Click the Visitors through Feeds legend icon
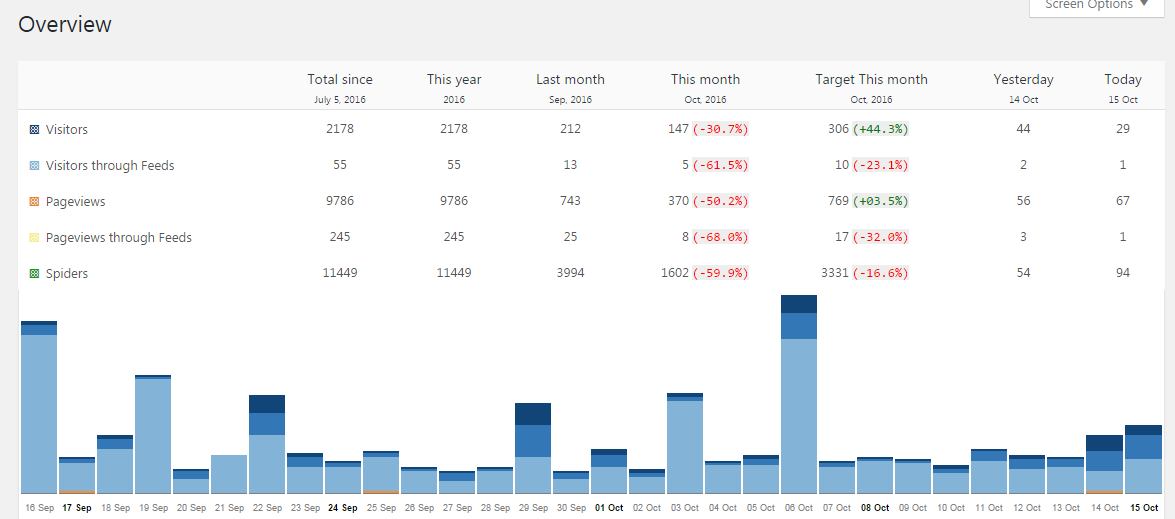Image resolution: width=1175 pixels, height=519 pixels. tap(34, 166)
